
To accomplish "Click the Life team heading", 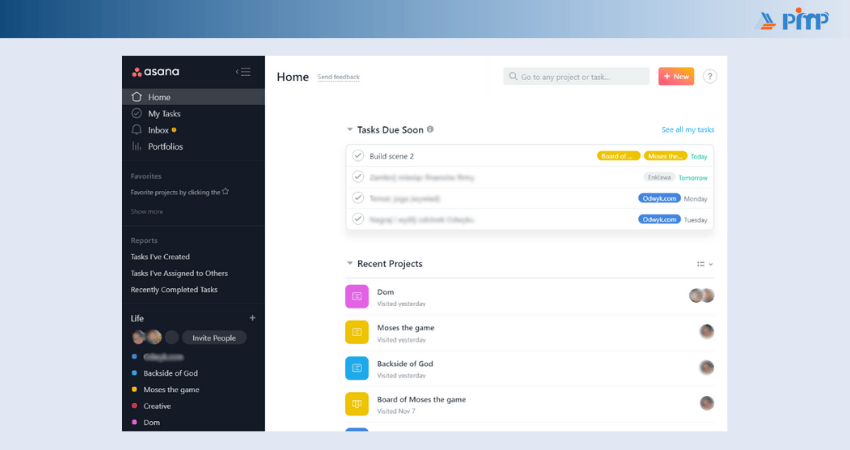I will pyautogui.click(x=137, y=318).
